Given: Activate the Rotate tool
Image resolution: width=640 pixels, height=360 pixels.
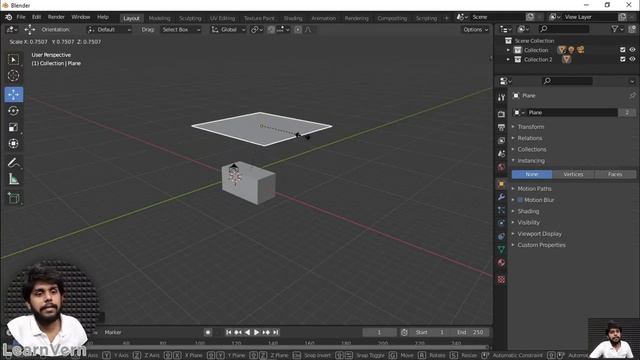Looking at the screenshot, I should [13, 111].
